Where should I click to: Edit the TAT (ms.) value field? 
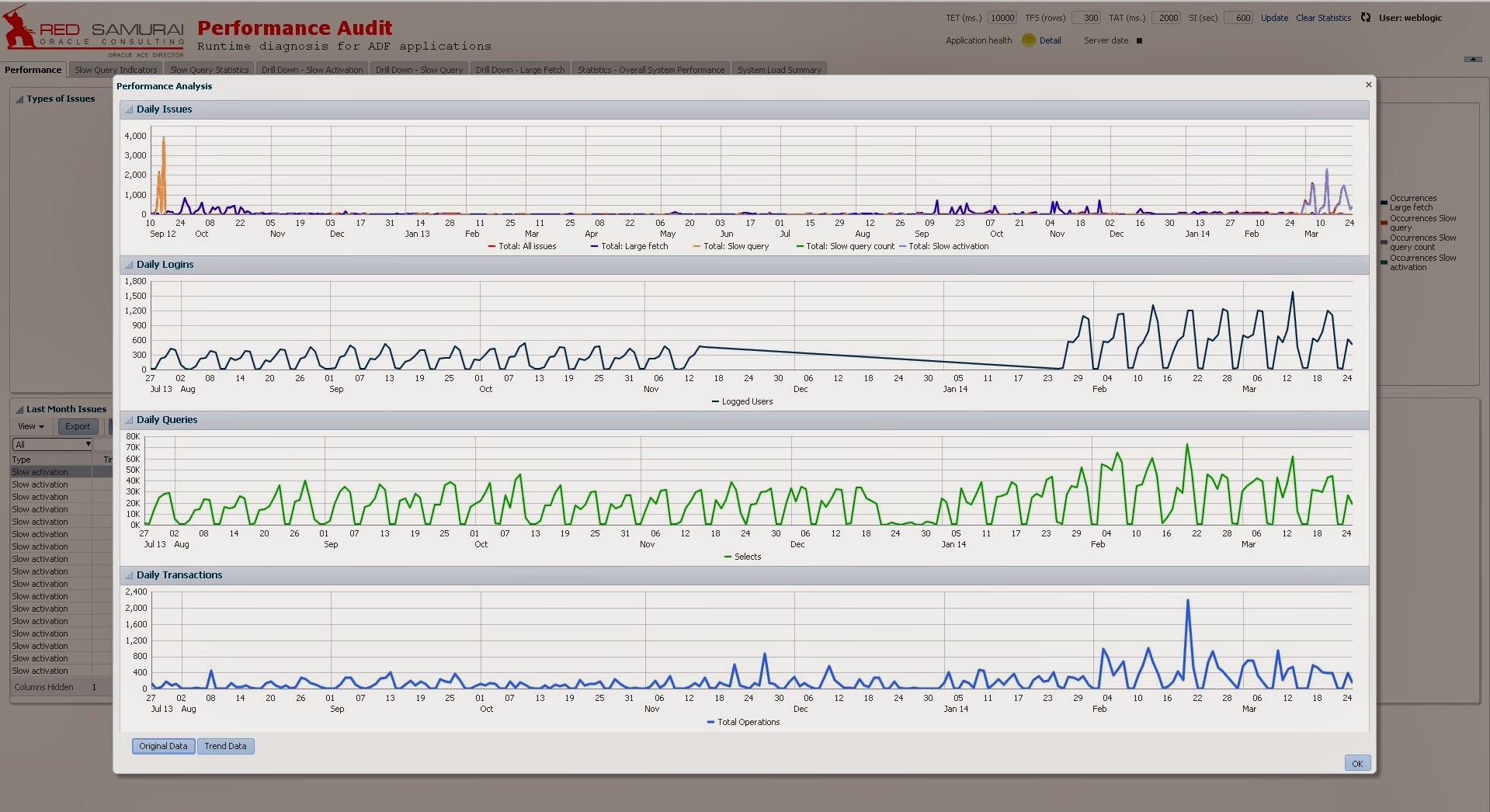point(1166,18)
